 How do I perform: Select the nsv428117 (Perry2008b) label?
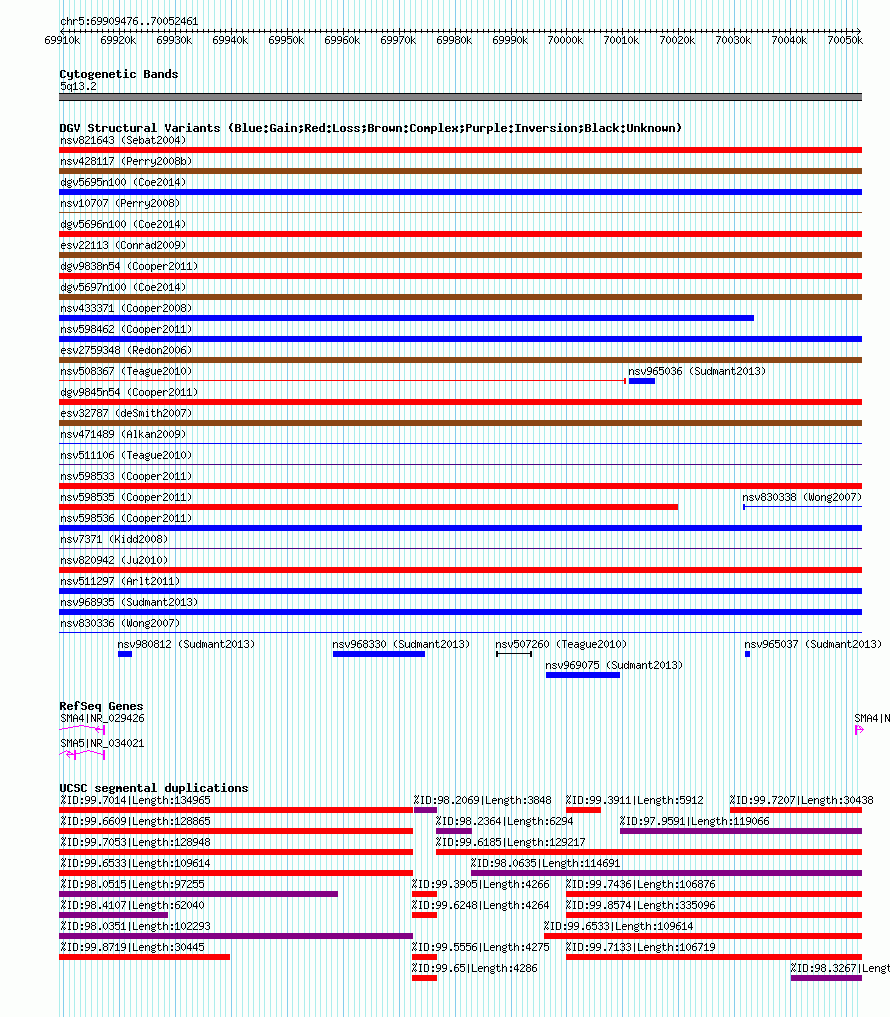pyautogui.click(x=126, y=161)
